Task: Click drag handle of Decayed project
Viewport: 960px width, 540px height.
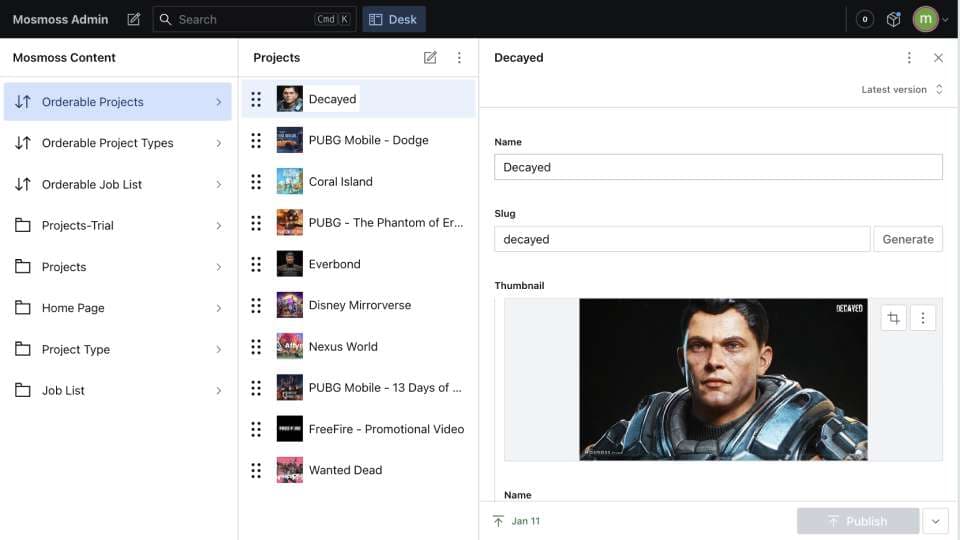Action: pyautogui.click(x=256, y=99)
